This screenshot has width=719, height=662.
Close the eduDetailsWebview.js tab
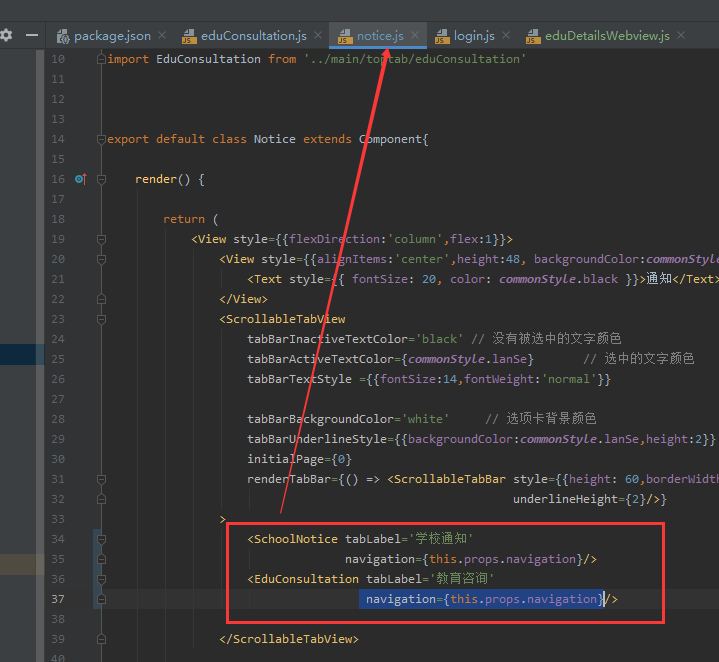click(681, 35)
